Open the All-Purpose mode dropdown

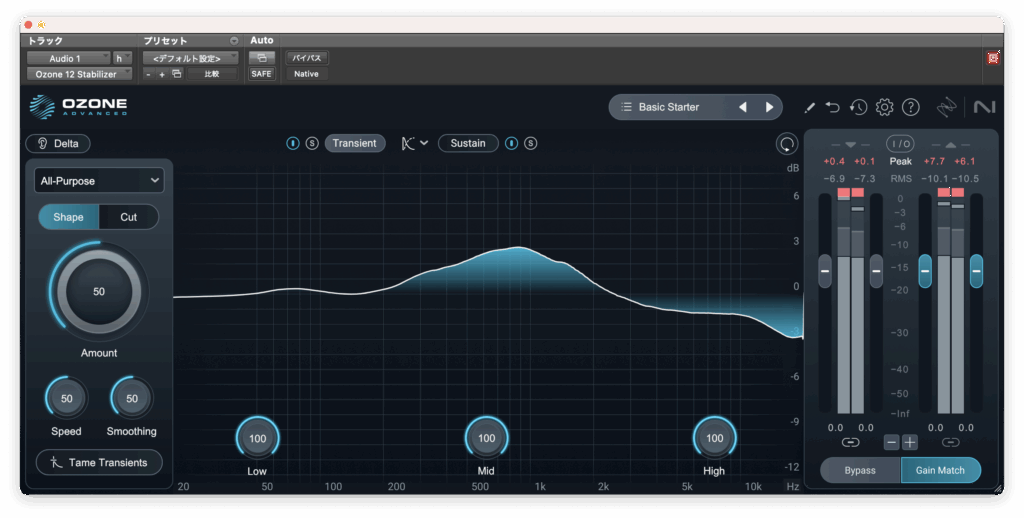(x=98, y=180)
